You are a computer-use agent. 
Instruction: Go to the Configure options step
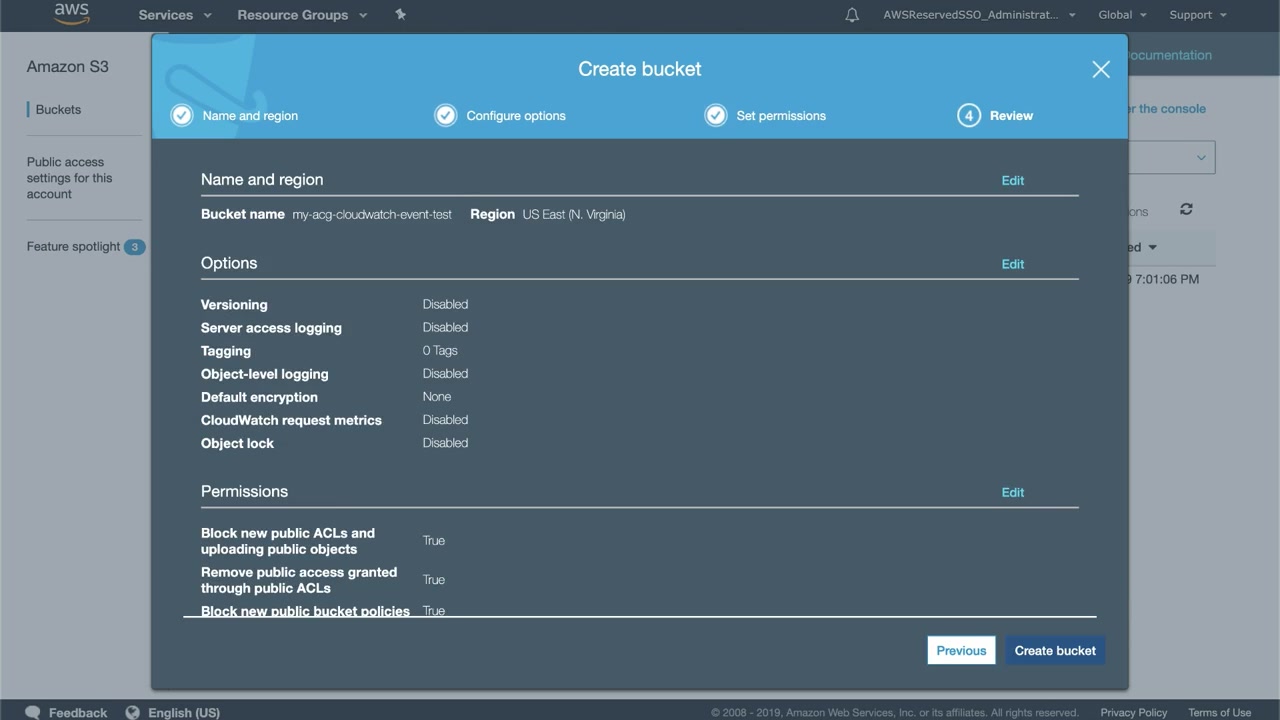point(516,116)
